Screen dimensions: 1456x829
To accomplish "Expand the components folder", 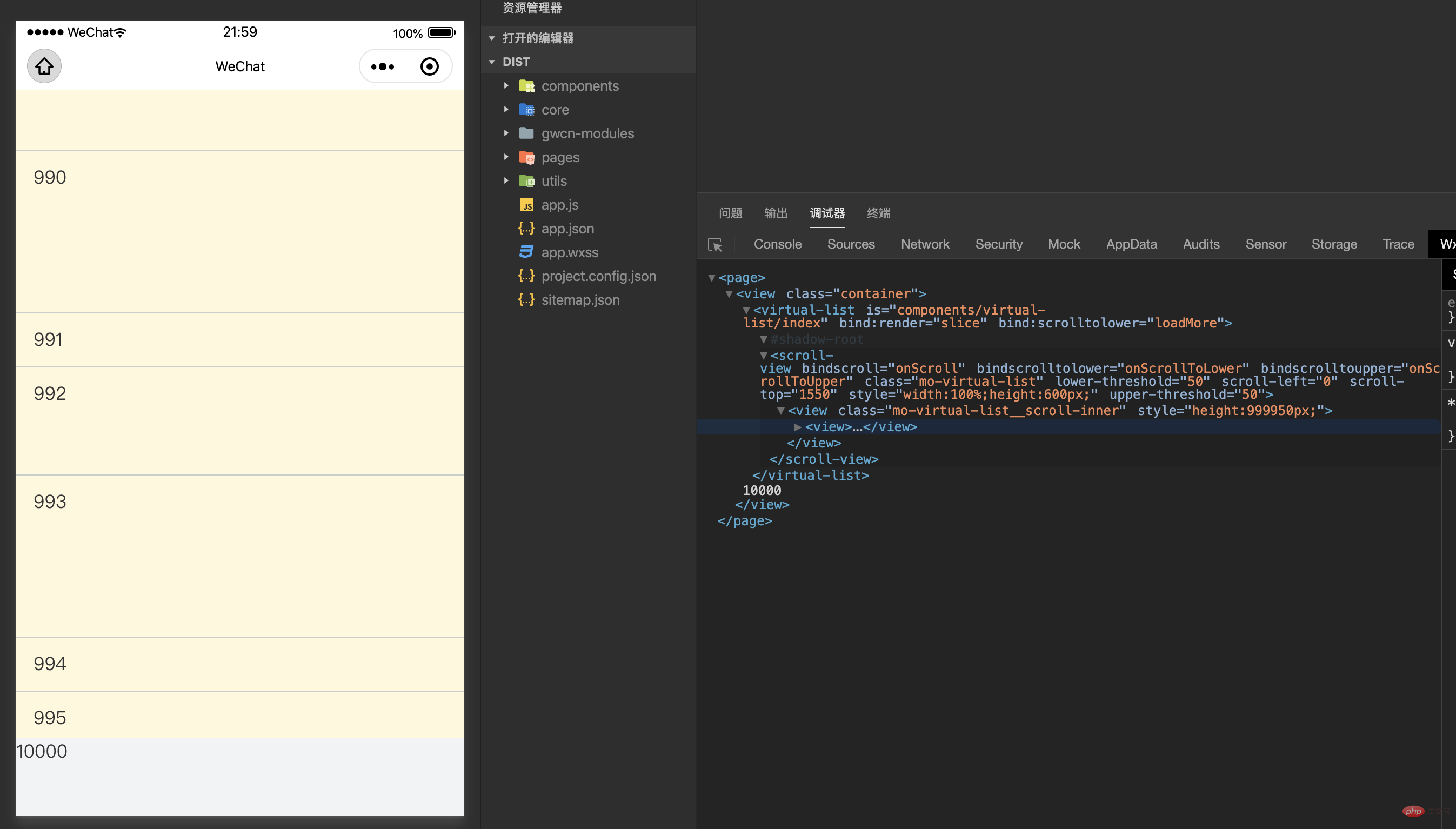I will click(x=506, y=86).
